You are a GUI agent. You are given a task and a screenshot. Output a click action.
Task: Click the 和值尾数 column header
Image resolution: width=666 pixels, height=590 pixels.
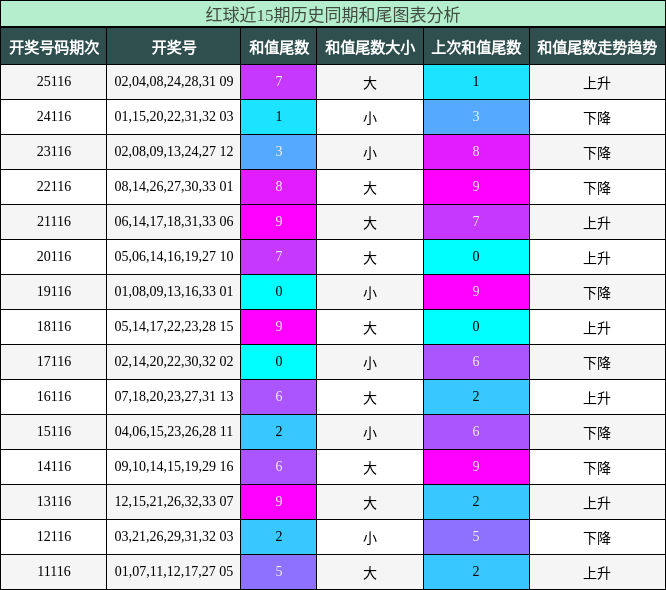tap(279, 47)
